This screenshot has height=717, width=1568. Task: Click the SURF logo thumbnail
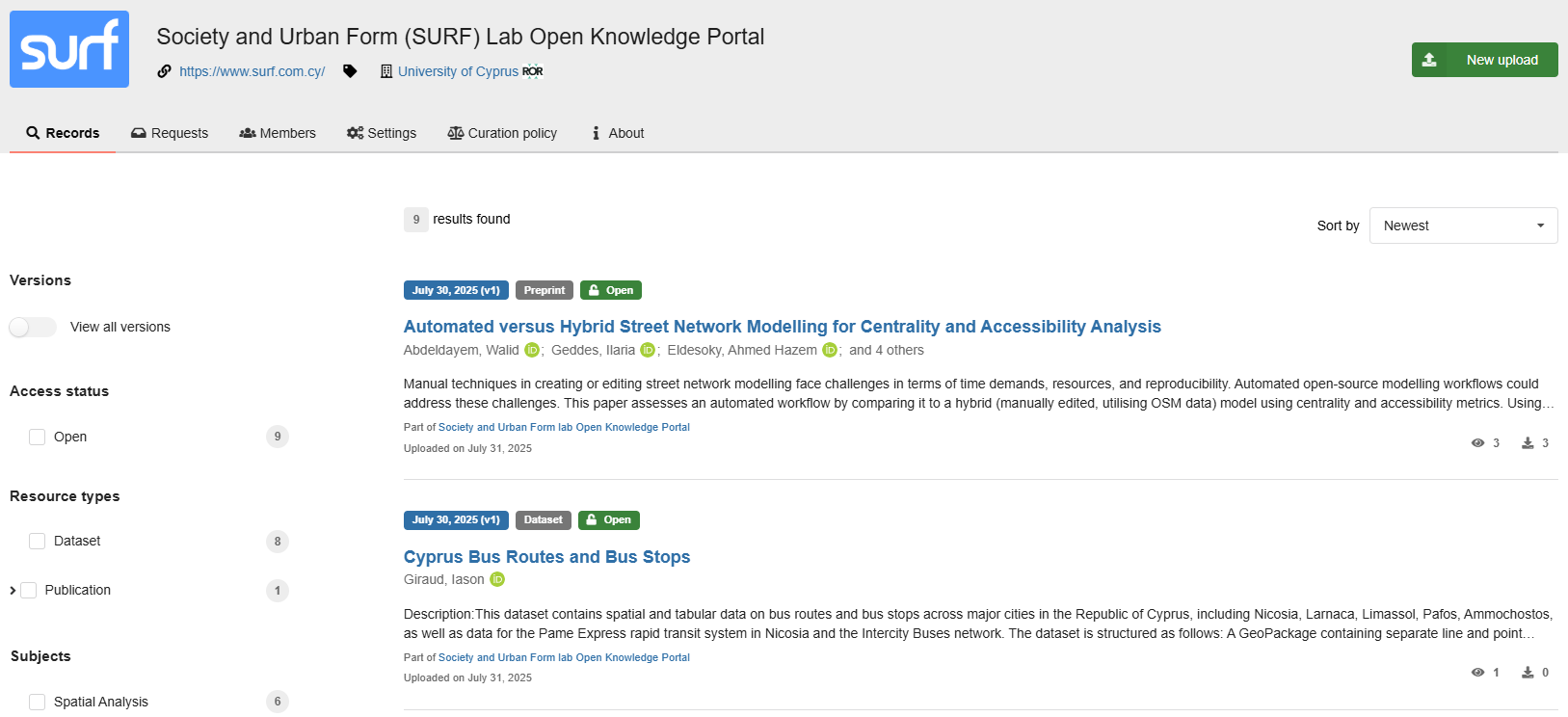click(x=69, y=49)
